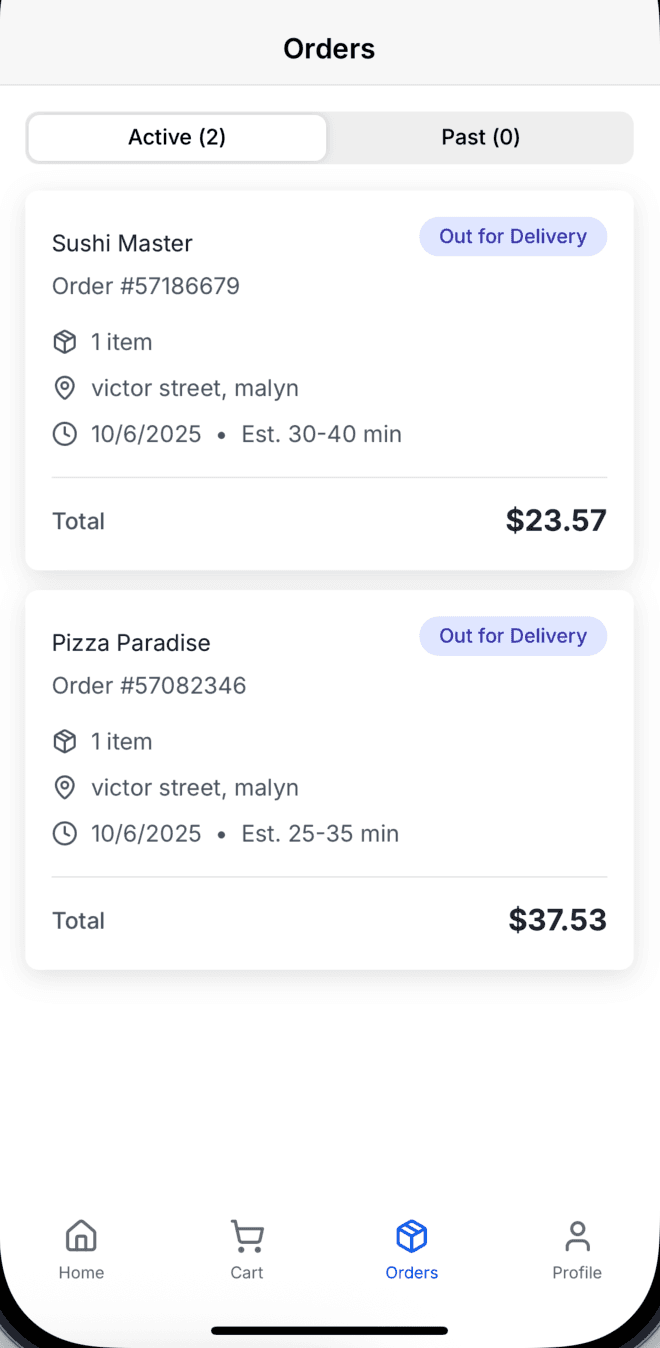Click the Sushi Master order card
This screenshot has height=1348, width=660.
tap(330, 380)
